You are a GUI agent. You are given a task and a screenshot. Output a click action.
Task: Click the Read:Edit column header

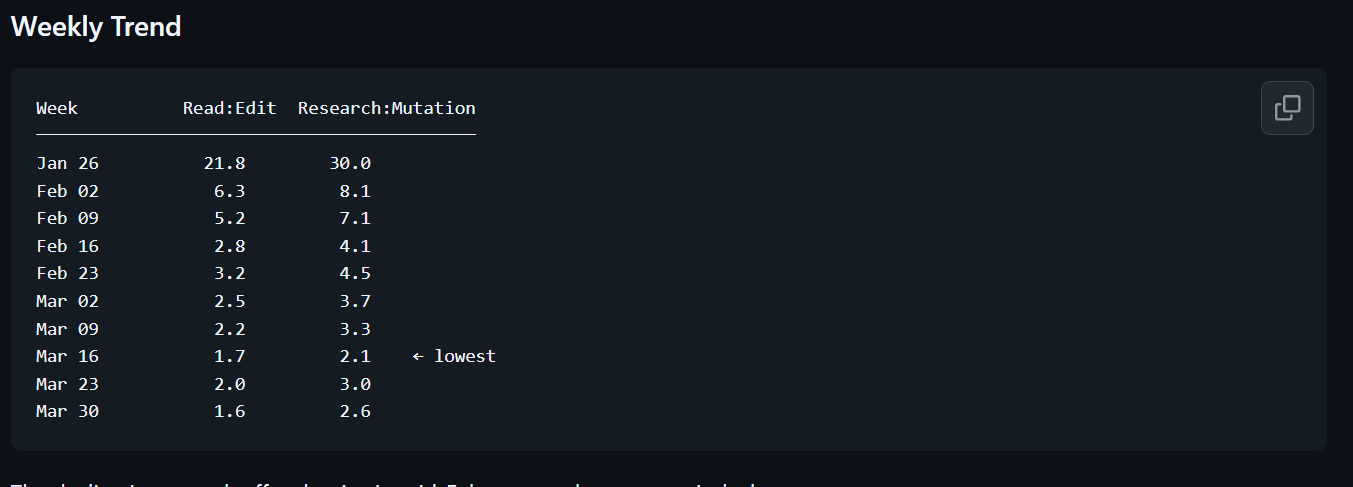[229, 108]
